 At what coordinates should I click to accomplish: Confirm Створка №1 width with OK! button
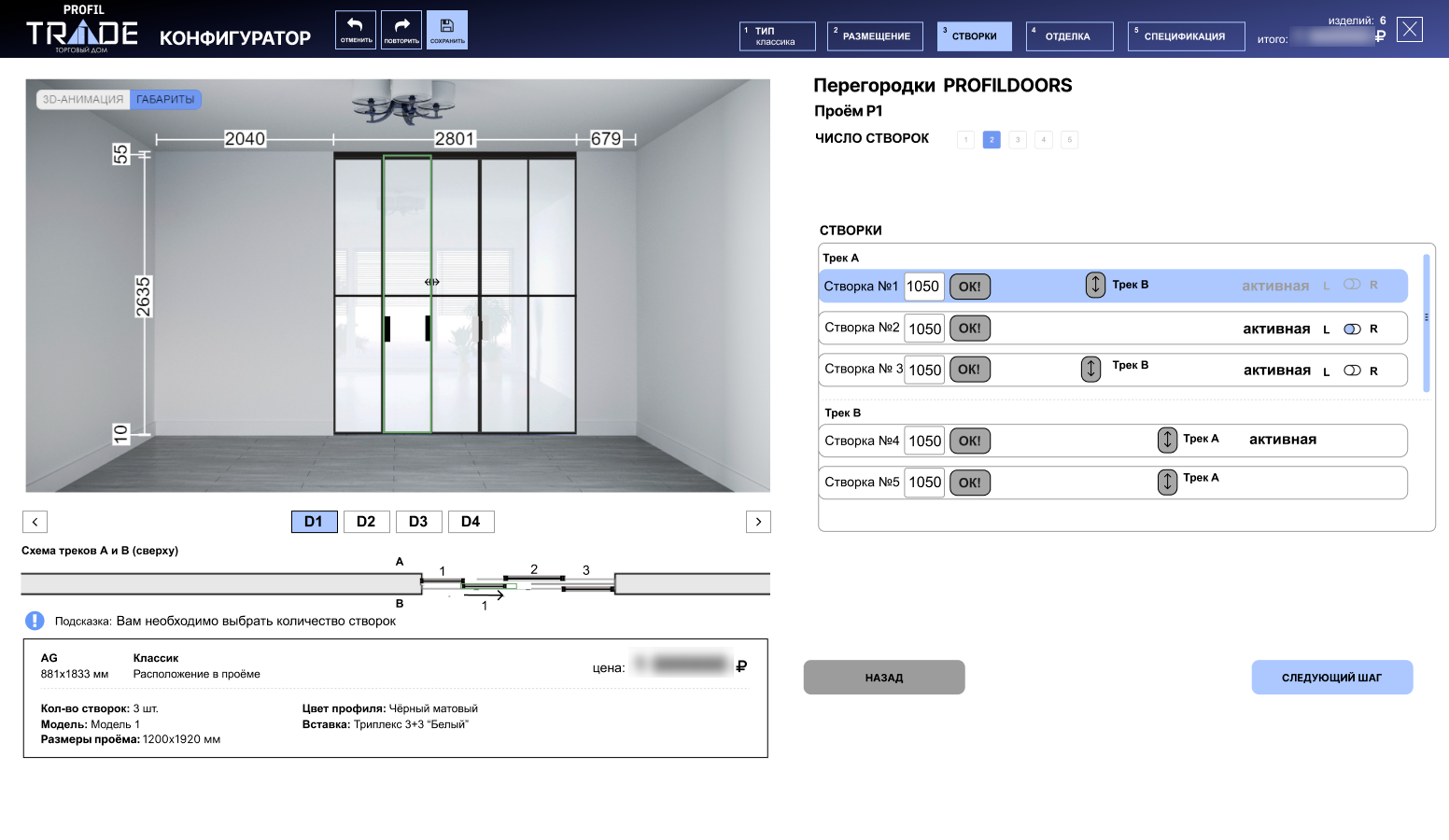click(970, 287)
